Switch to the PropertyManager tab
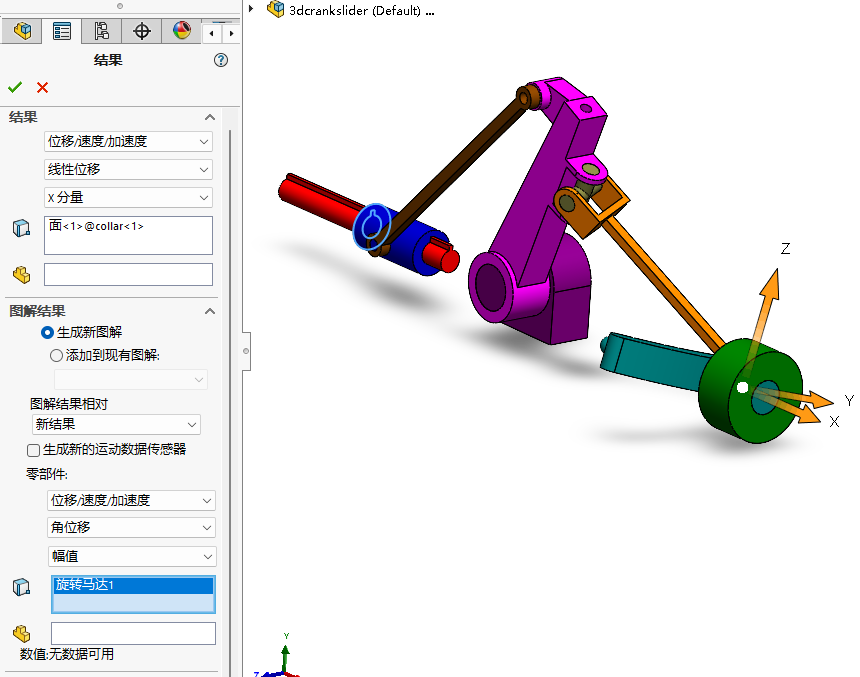The image size is (860, 677). coord(62,31)
